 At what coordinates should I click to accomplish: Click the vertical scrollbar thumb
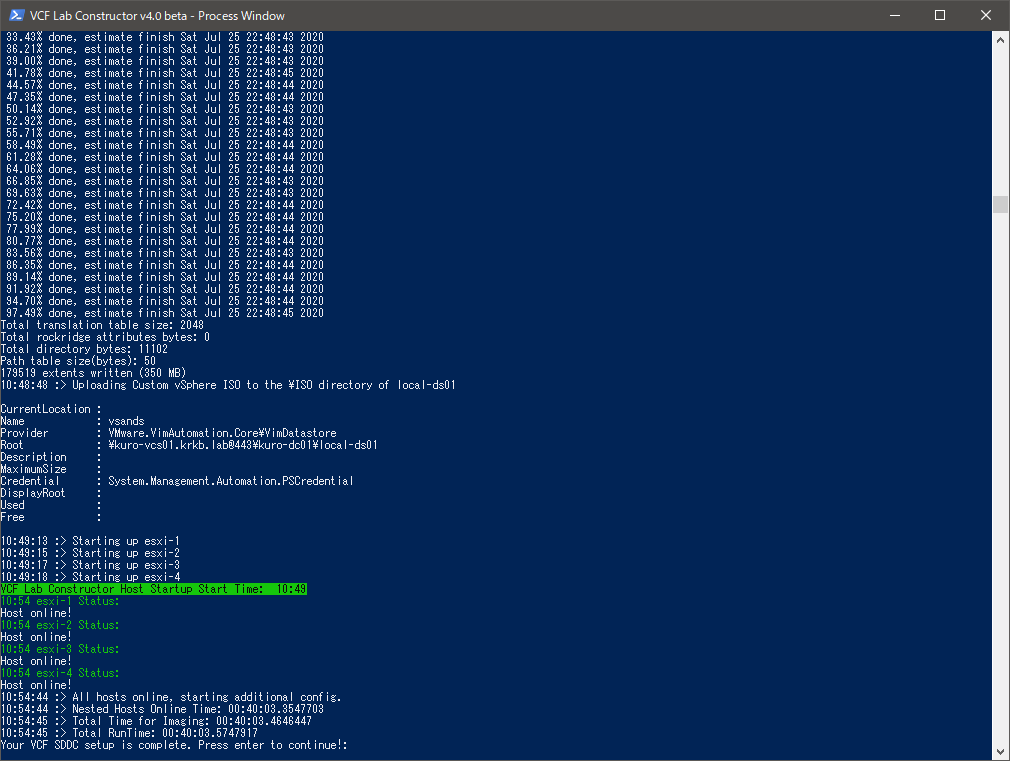coord(1001,204)
